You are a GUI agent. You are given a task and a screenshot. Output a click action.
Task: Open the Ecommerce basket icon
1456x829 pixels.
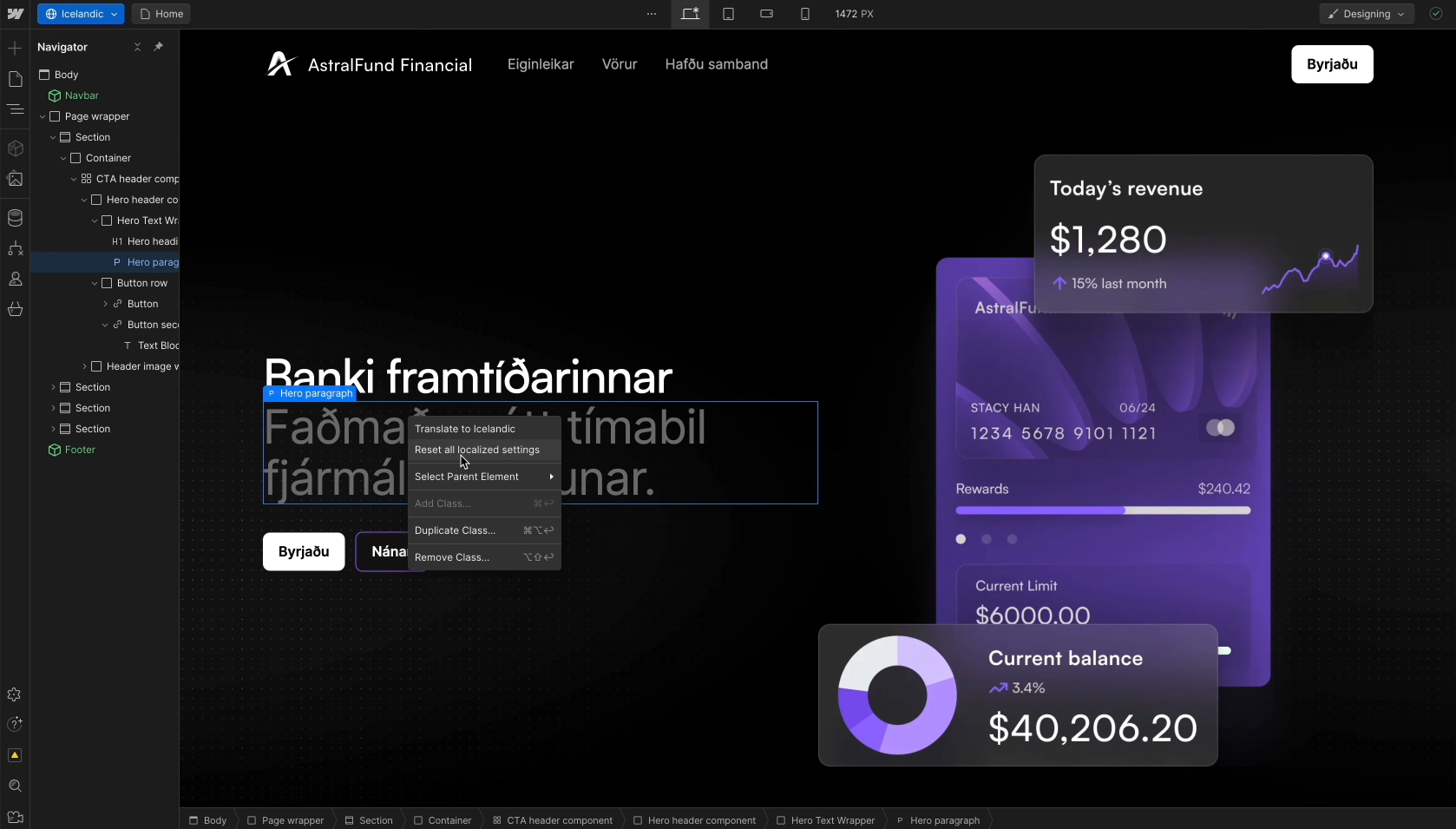[x=15, y=309]
